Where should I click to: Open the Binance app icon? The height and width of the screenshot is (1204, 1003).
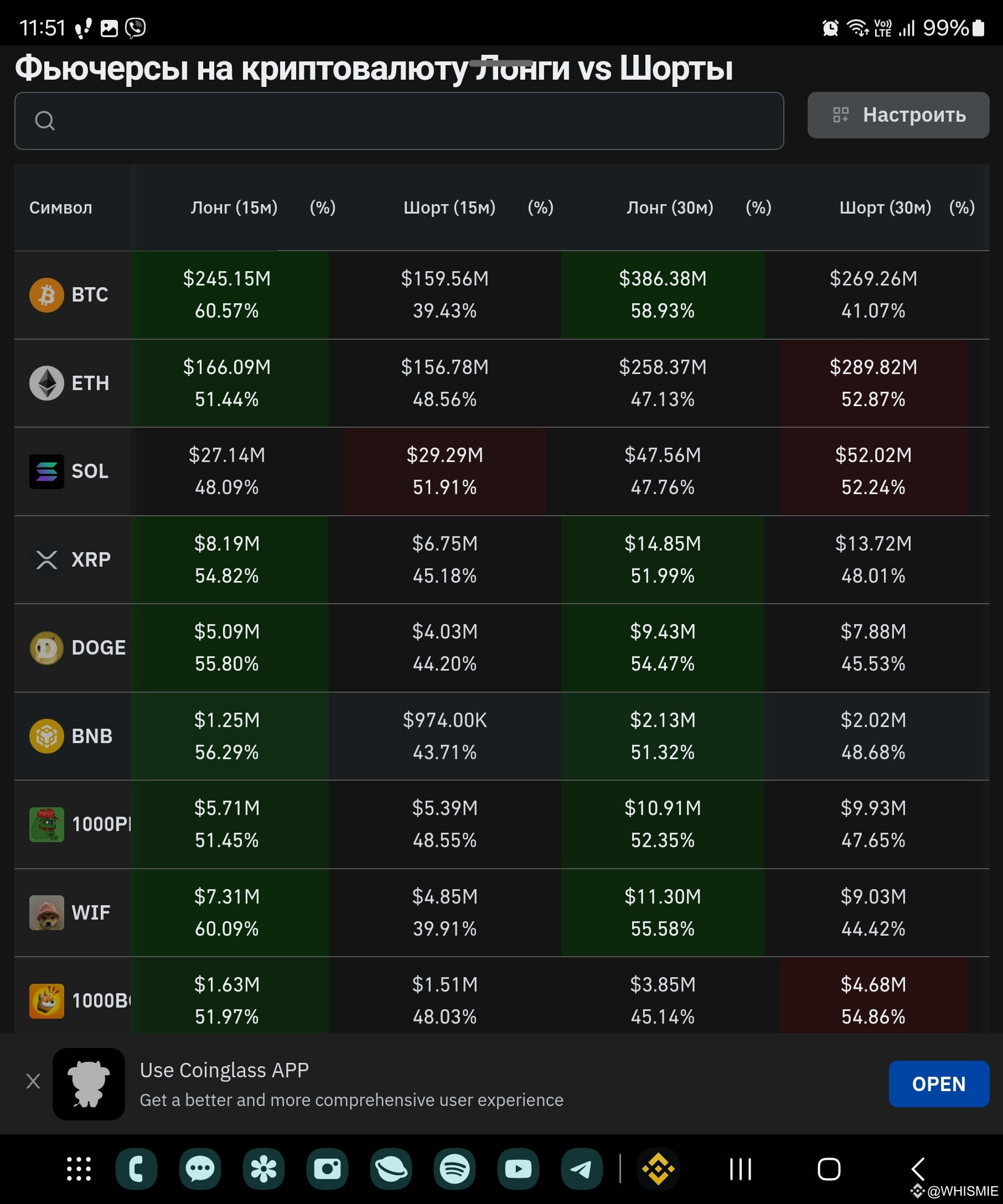tap(658, 1169)
